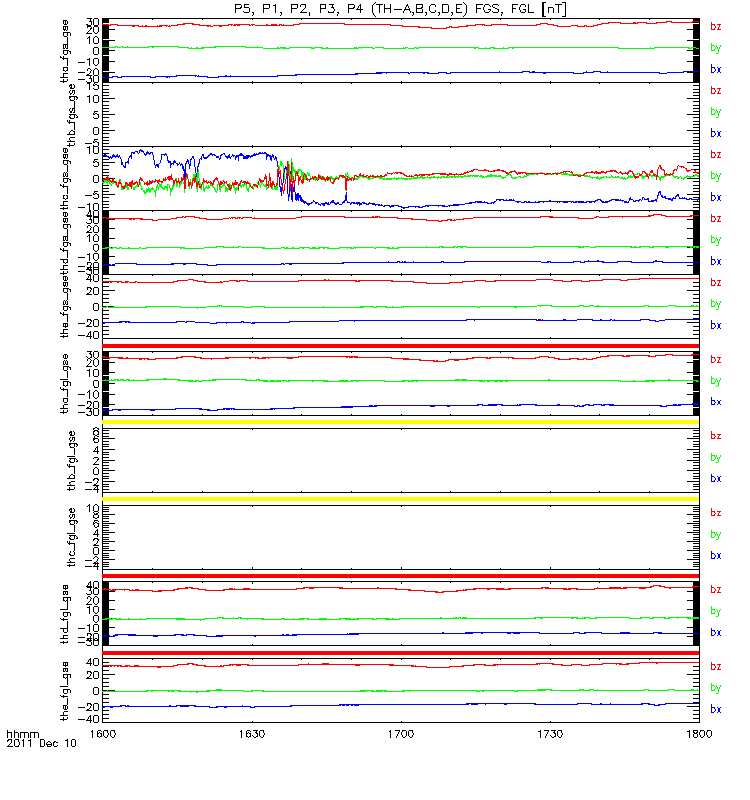Click the the_fgs_gse y-axis label

click(65, 307)
